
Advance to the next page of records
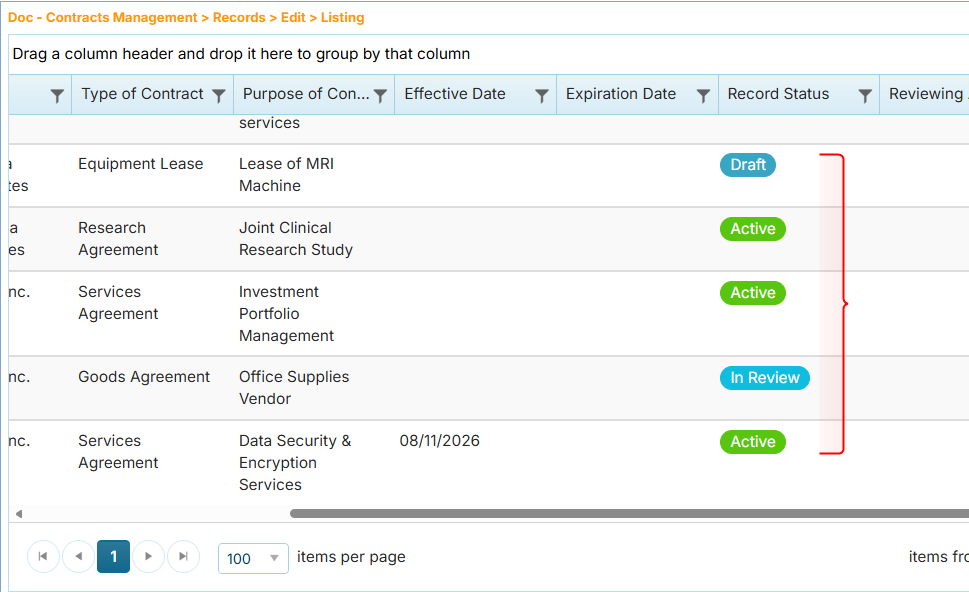pyautogui.click(x=149, y=557)
